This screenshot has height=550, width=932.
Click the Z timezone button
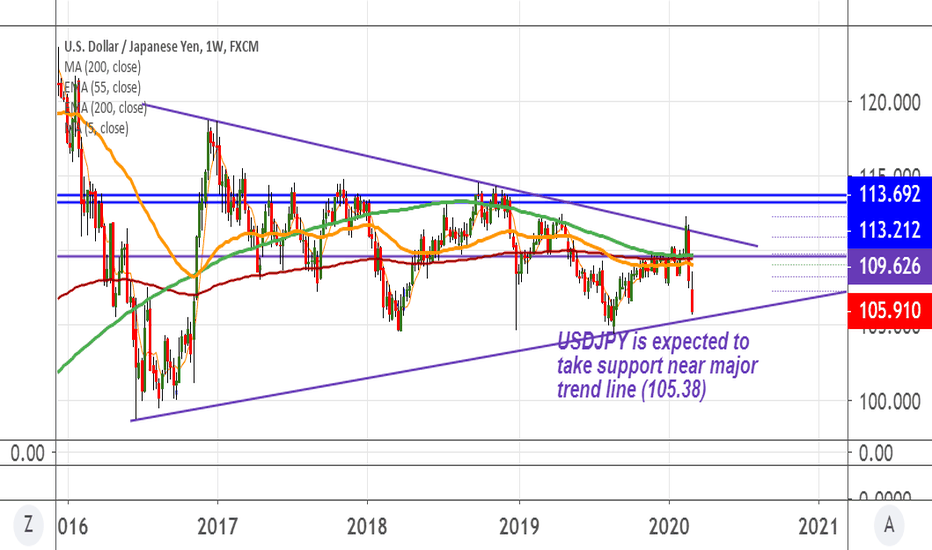(x=28, y=525)
